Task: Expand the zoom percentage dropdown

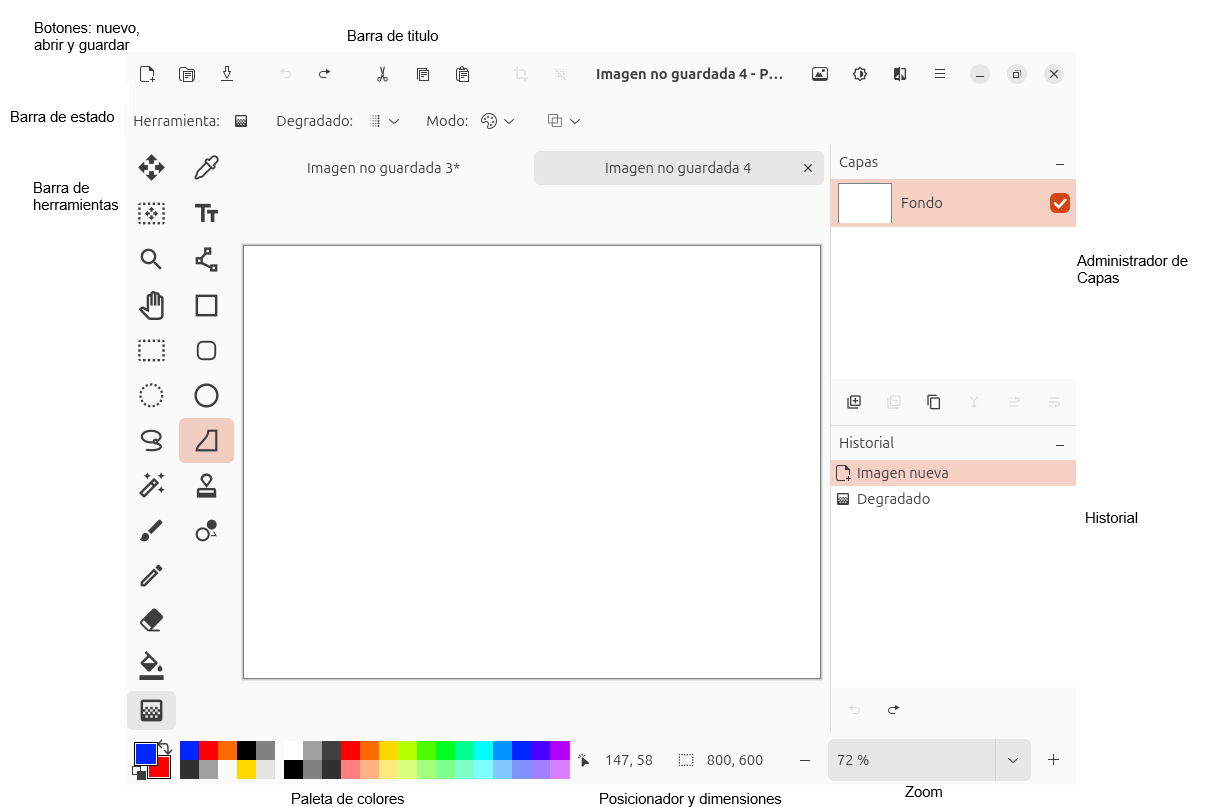Action: pos(1011,760)
